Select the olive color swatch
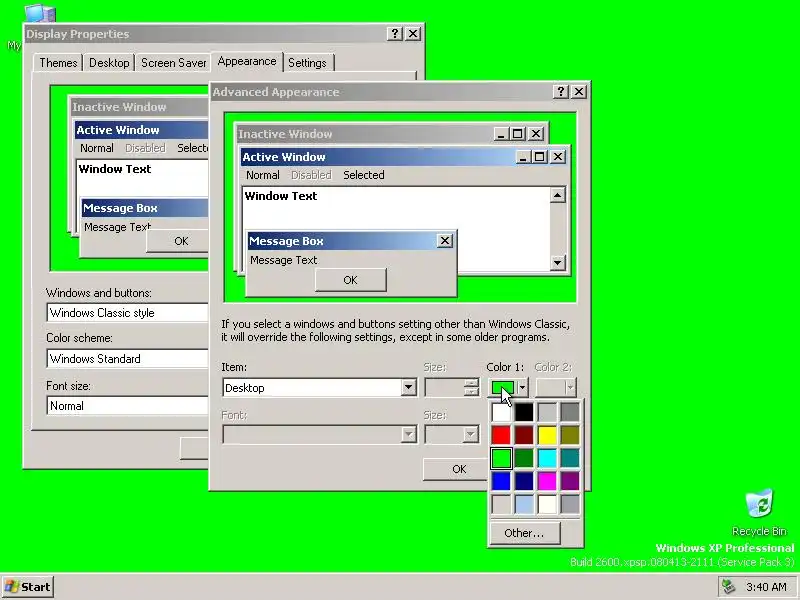Viewport: 800px width, 600px height. (x=570, y=435)
